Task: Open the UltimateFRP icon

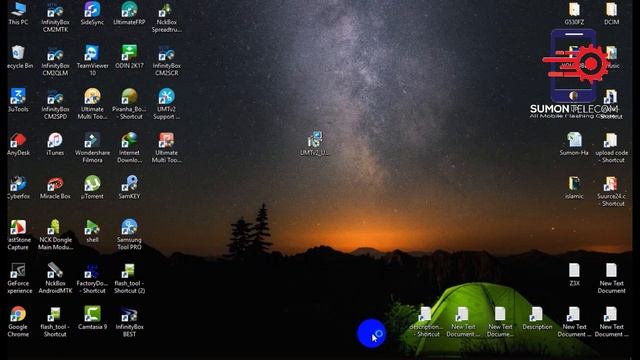Action: coord(129,13)
